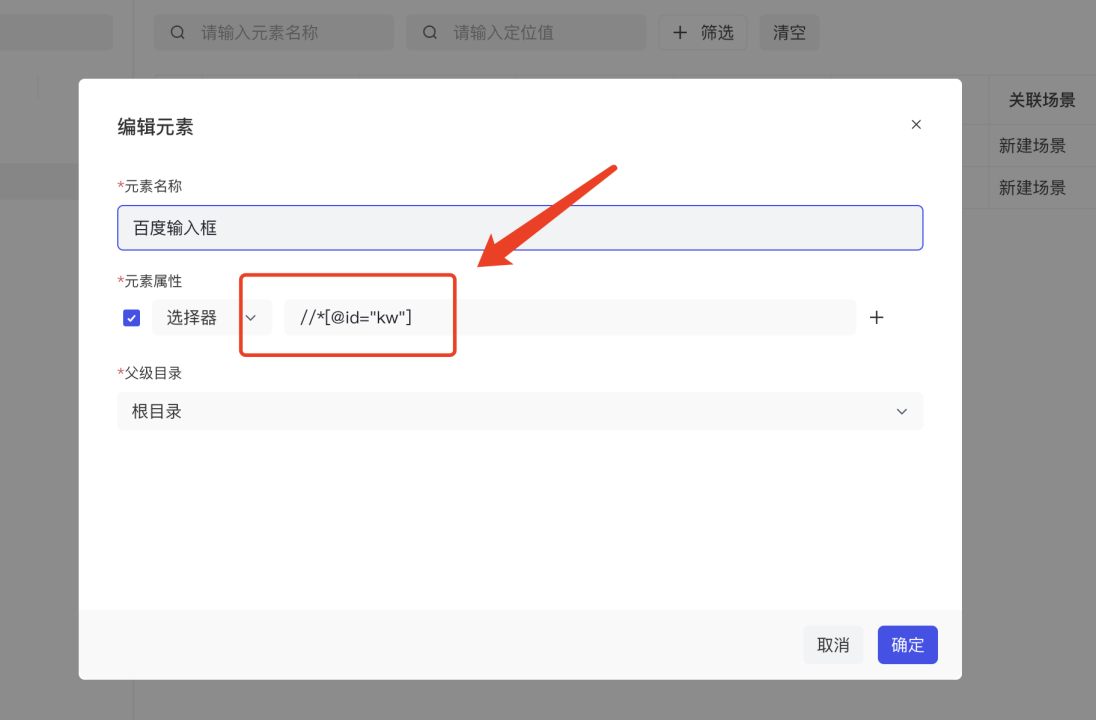This screenshot has height=720, width=1096.
Task: Click the plus icon in 筛选 button
Action: click(679, 32)
